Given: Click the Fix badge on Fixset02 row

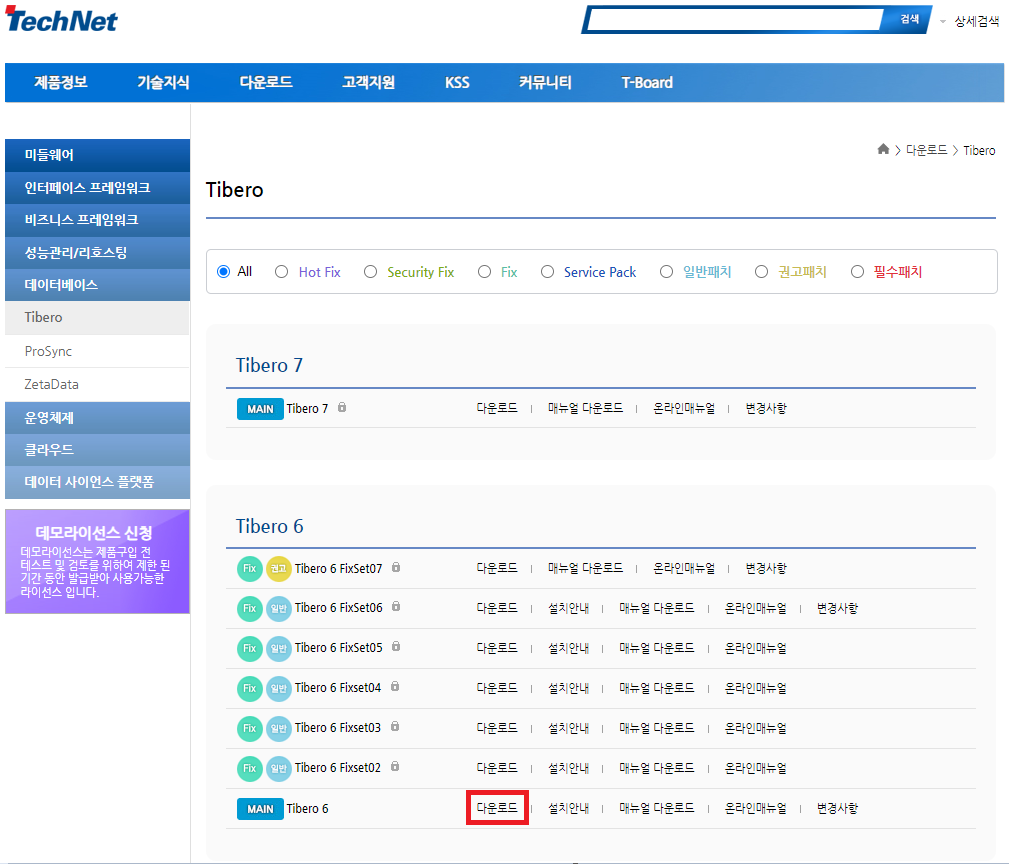Looking at the screenshot, I should tap(250, 768).
